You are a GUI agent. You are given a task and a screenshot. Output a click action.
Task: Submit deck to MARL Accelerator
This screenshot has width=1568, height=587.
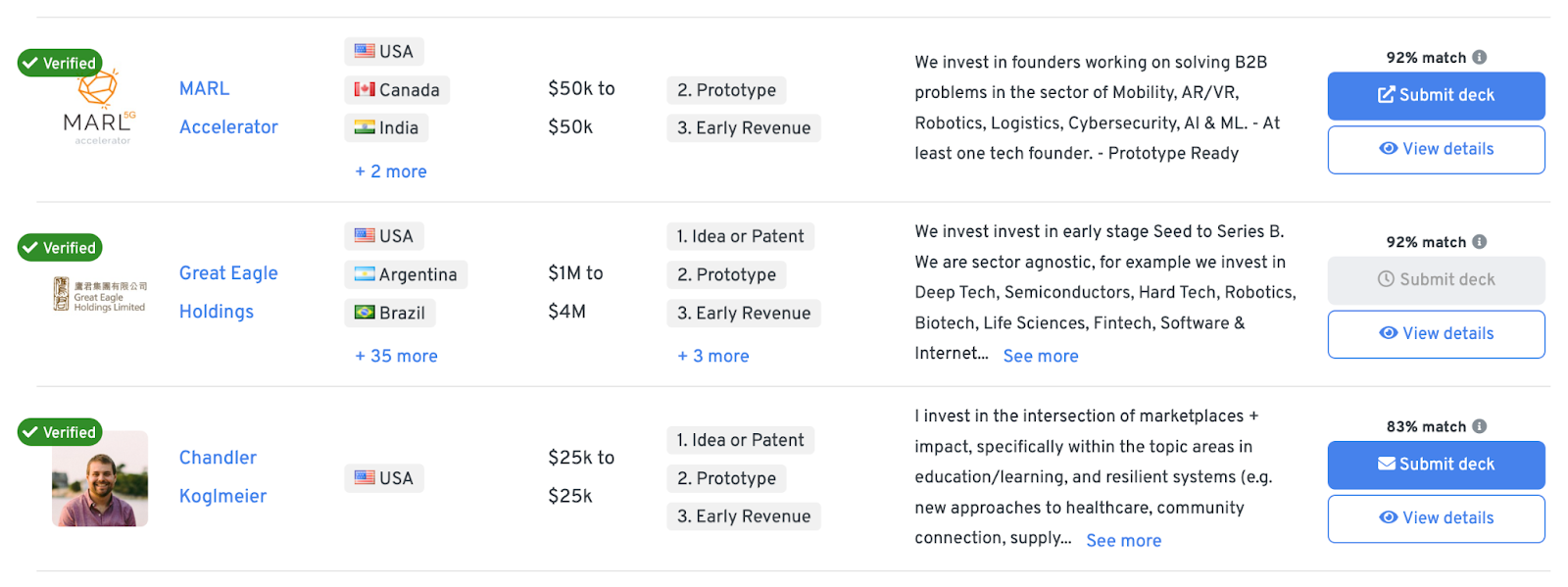pos(1436,95)
